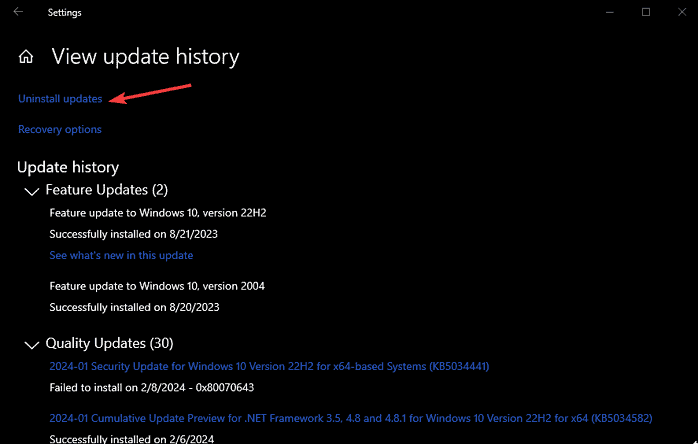This screenshot has width=698, height=444.
Task: Collapse the Feature Updates (2) section
Action: tap(31, 190)
